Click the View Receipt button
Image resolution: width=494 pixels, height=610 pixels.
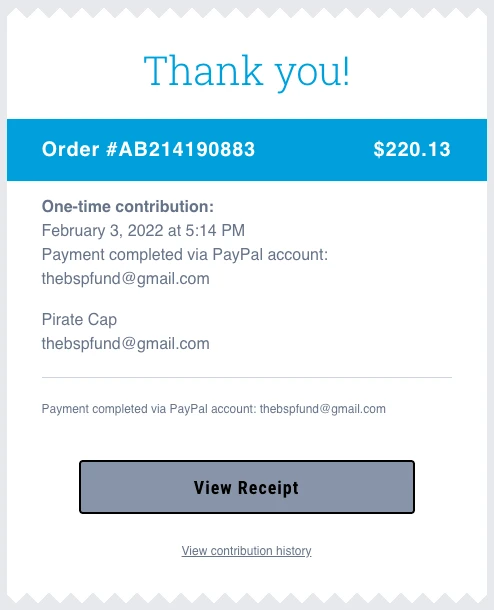tap(247, 487)
